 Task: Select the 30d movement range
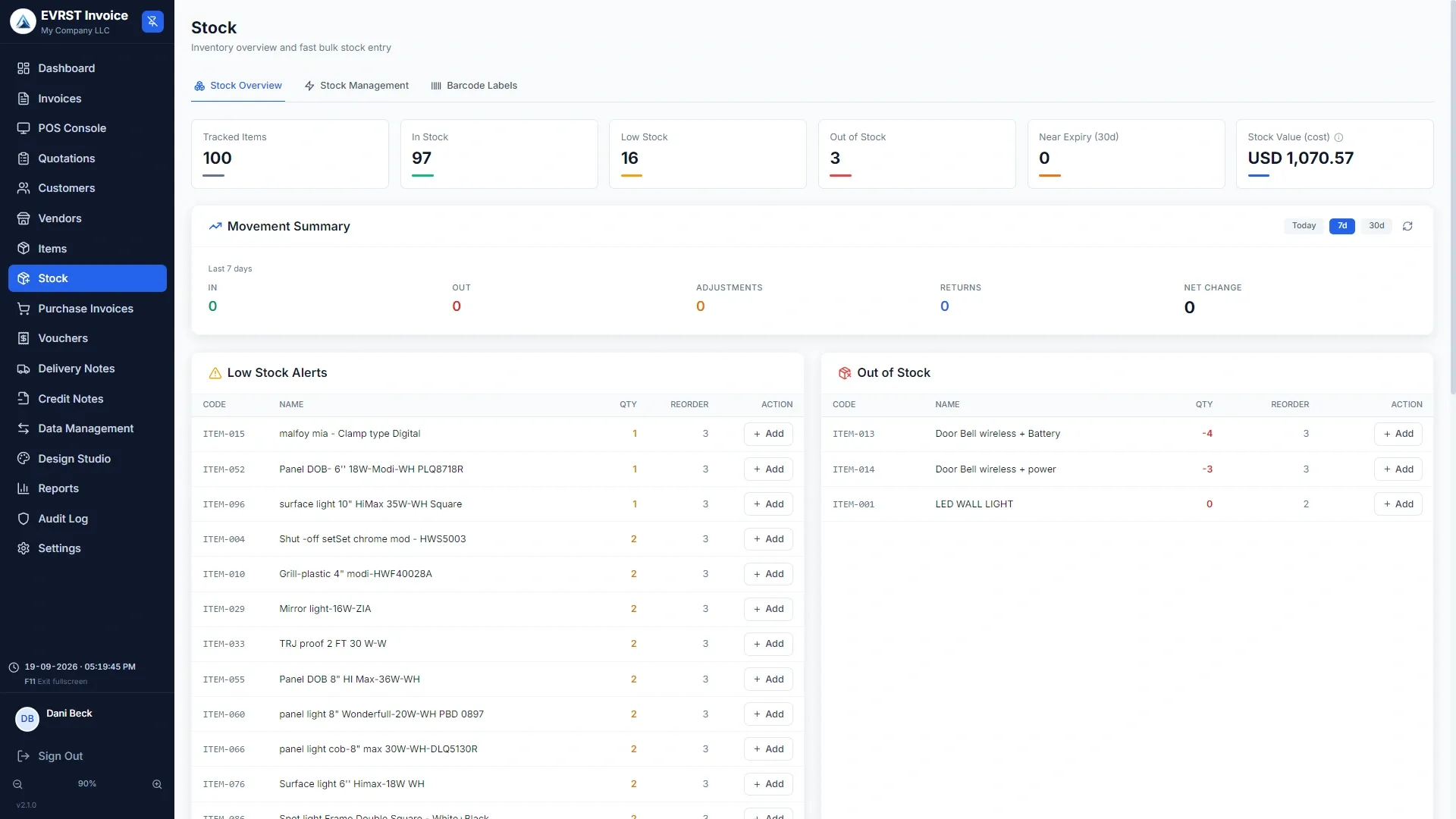pyautogui.click(x=1376, y=226)
